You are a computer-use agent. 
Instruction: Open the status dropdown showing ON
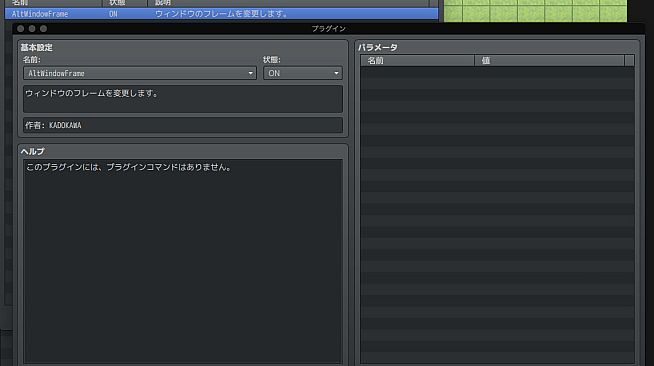click(302, 73)
